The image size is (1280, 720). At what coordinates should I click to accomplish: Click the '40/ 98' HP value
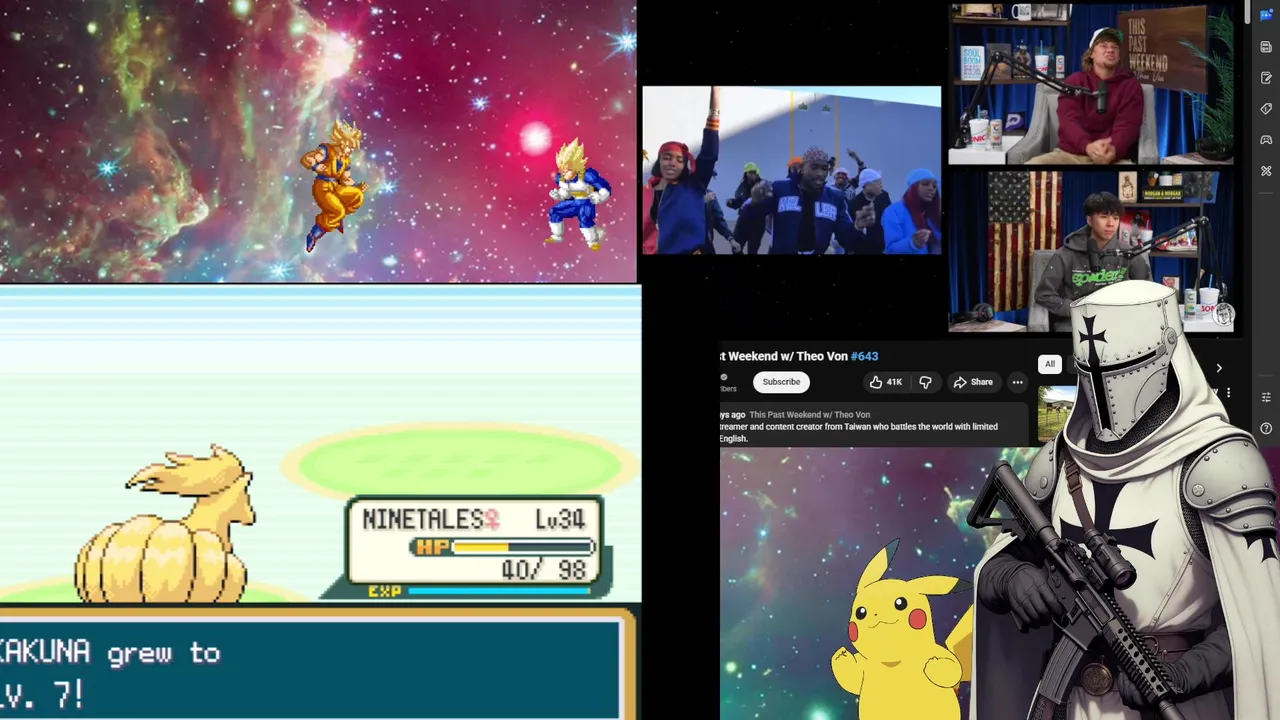[544, 570]
